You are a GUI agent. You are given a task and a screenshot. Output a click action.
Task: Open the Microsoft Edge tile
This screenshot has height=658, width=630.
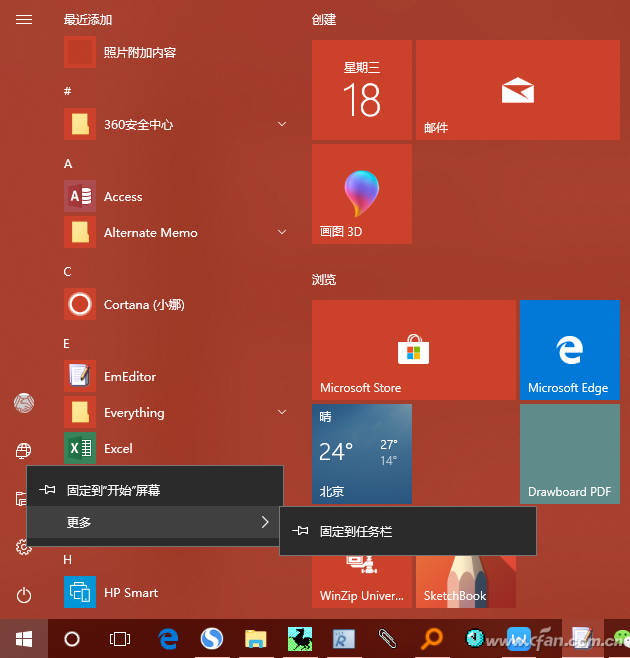point(570,350)
